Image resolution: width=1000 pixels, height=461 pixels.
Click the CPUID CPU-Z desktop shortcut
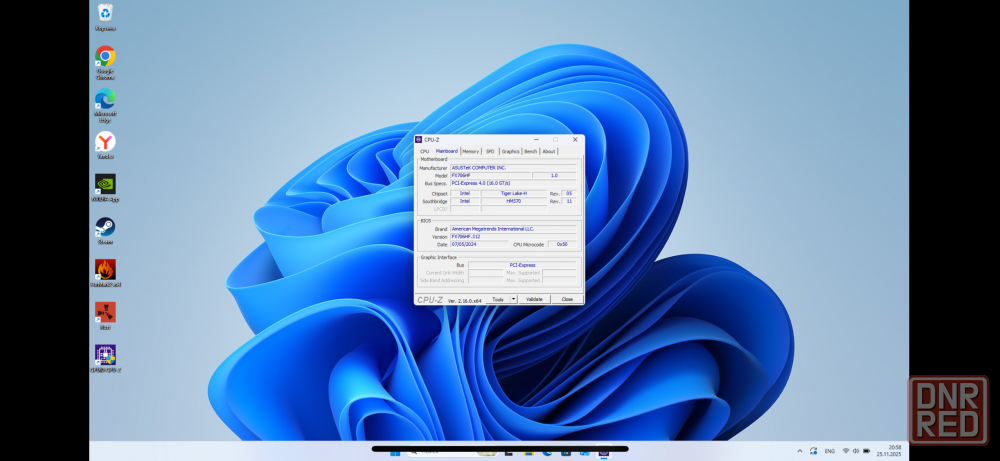(105, 354)
